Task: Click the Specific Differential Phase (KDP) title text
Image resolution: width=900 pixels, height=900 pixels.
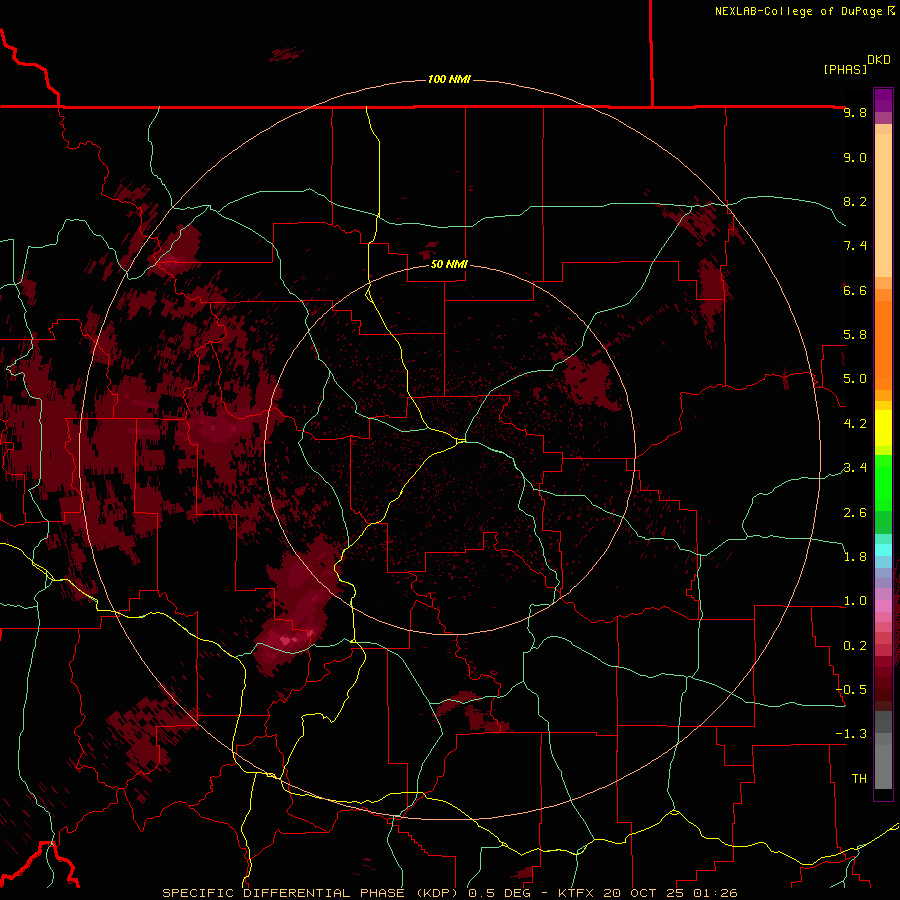Action: tap(312, 893)
